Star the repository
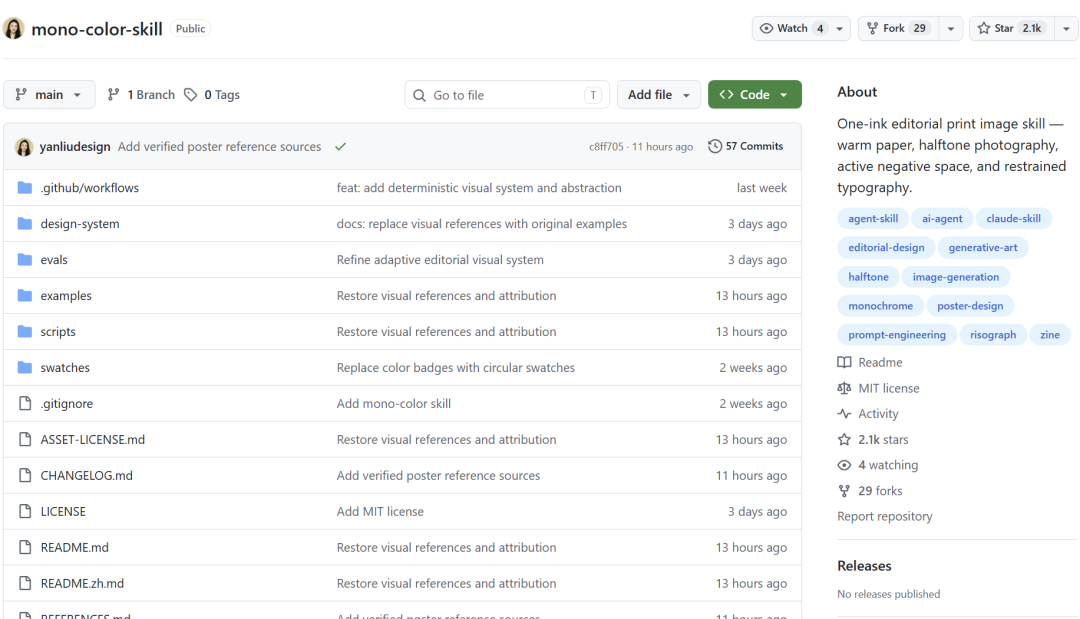The height and width of the screenshot is (619, 1080). click(1012, 29)
